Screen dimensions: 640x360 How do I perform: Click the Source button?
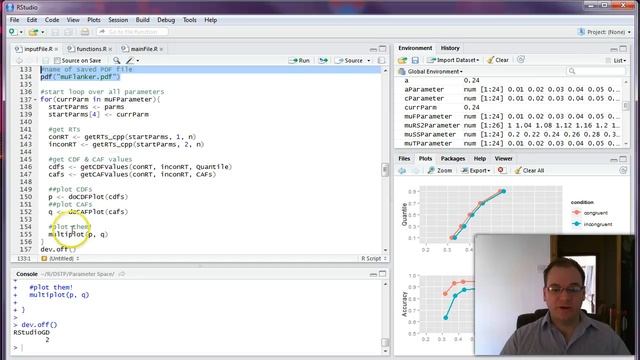click(x=349, y=60)
